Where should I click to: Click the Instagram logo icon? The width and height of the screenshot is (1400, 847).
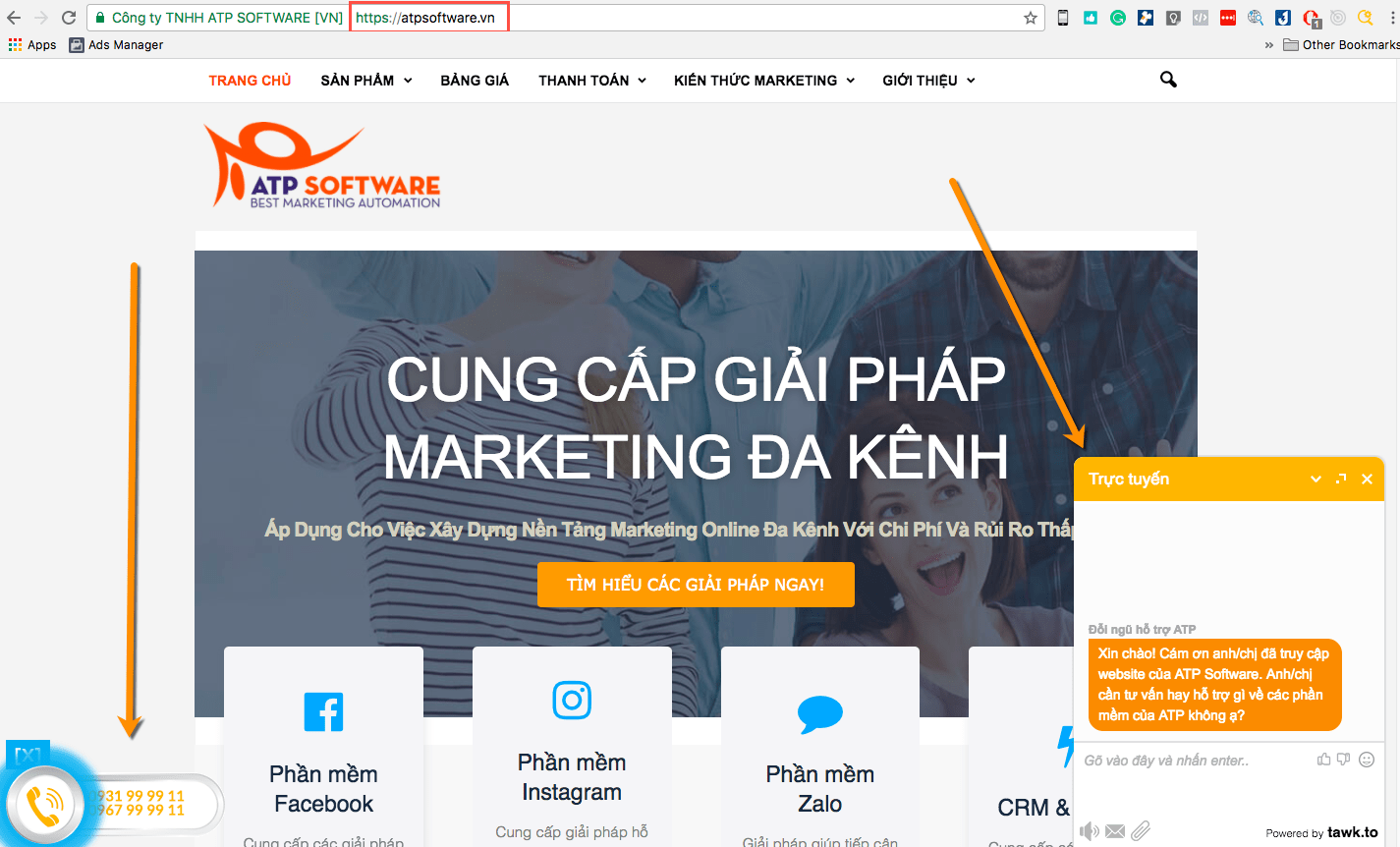(x=572, y=700)
